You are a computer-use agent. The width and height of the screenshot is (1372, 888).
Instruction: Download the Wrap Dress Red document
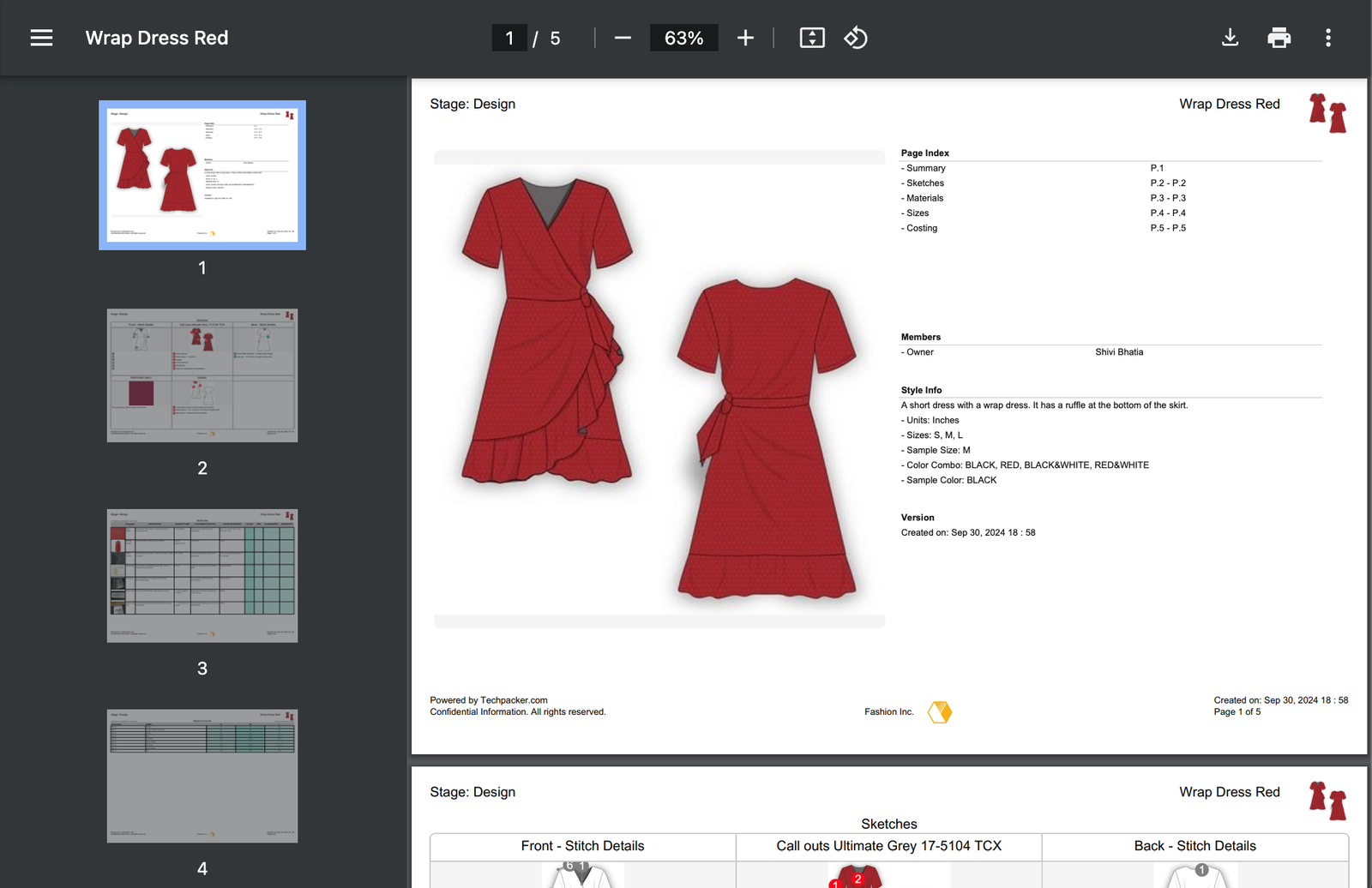[x=1230, y=38]
